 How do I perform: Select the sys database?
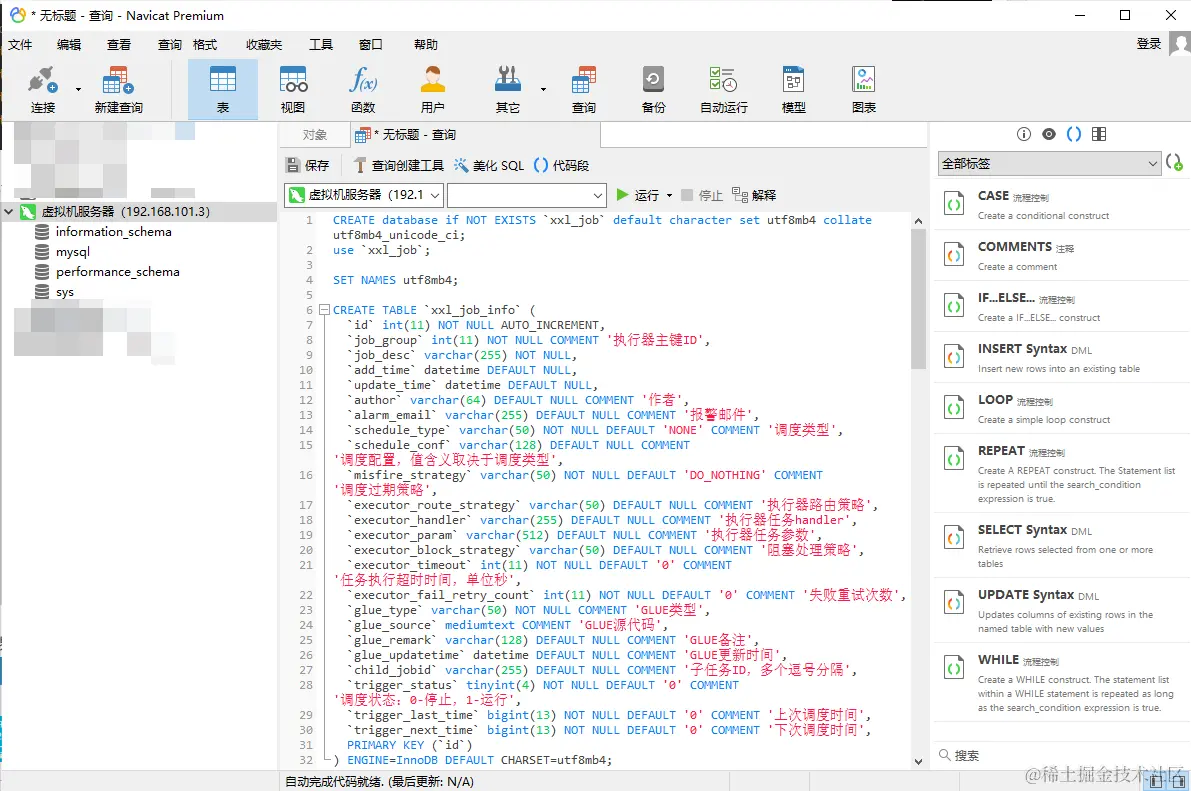[65, 292]
